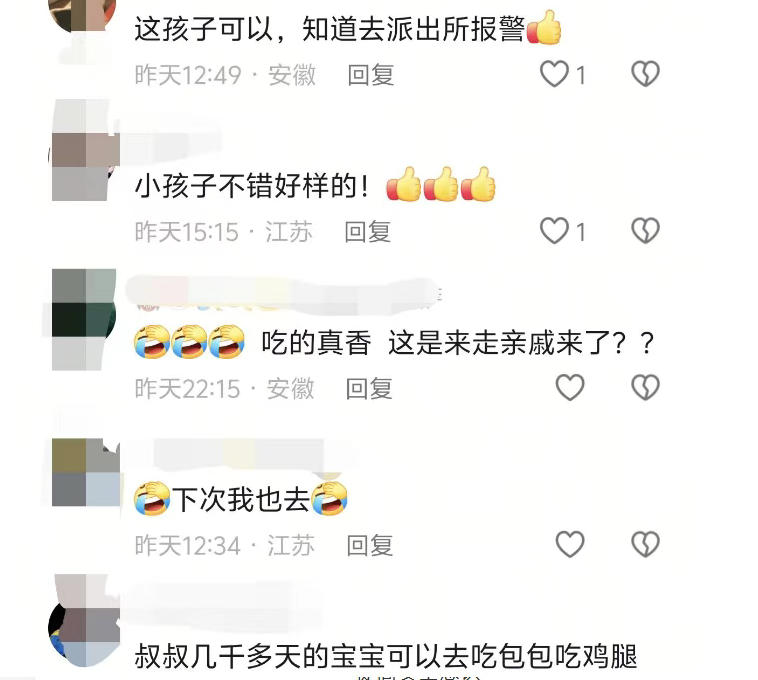Like the 小孩子不错好样的 comment
758x680 pixels.
[x=554, y=231]
